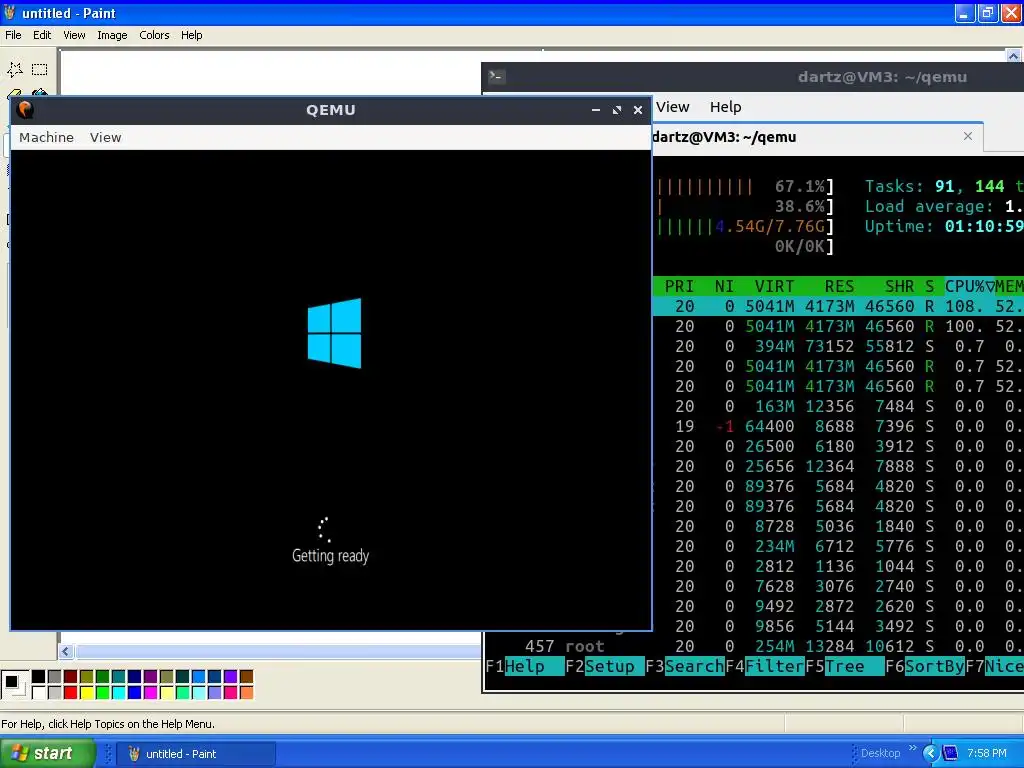Click Paint's vertical scrollbar up arrow

[1013, 56]
